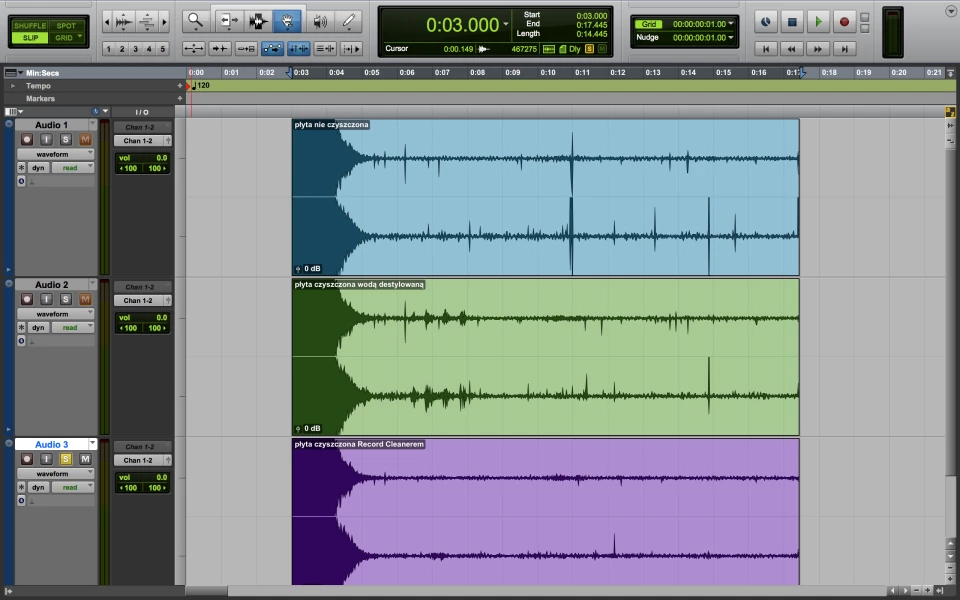Choose the Grabber hand tool

[x=289, y=20]
